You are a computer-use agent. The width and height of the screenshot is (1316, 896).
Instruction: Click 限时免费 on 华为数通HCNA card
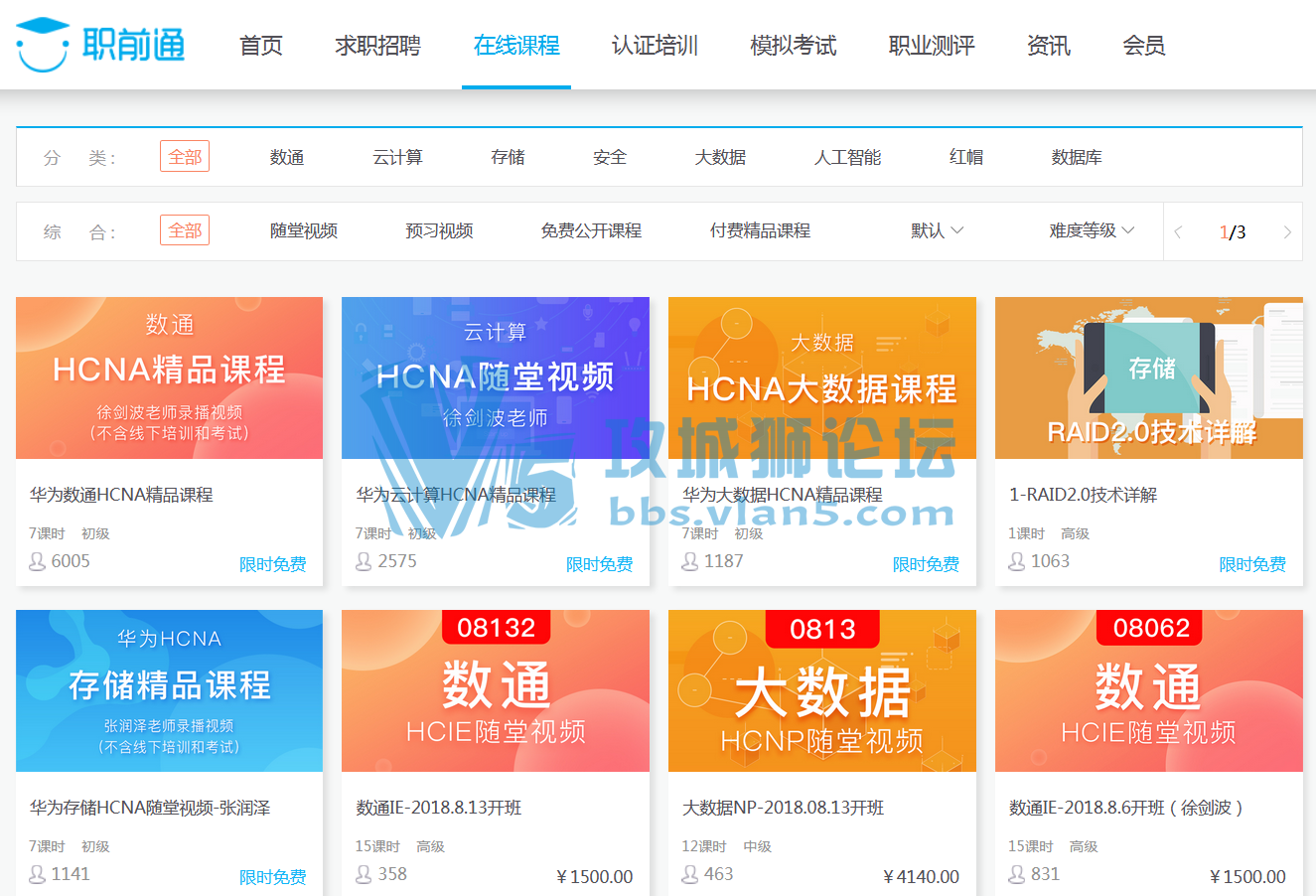(x=273, y=564)
